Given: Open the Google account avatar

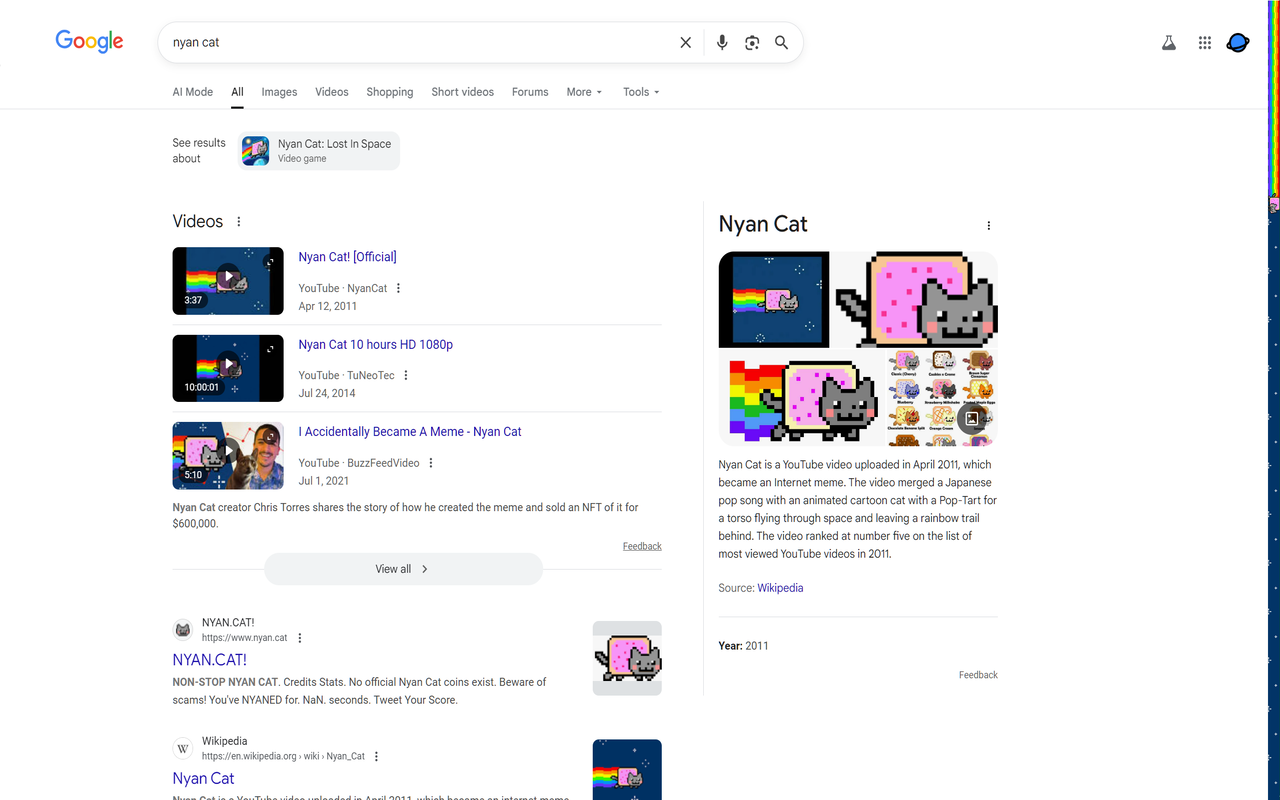Looking at the screenshot, I should point(1238,43).
